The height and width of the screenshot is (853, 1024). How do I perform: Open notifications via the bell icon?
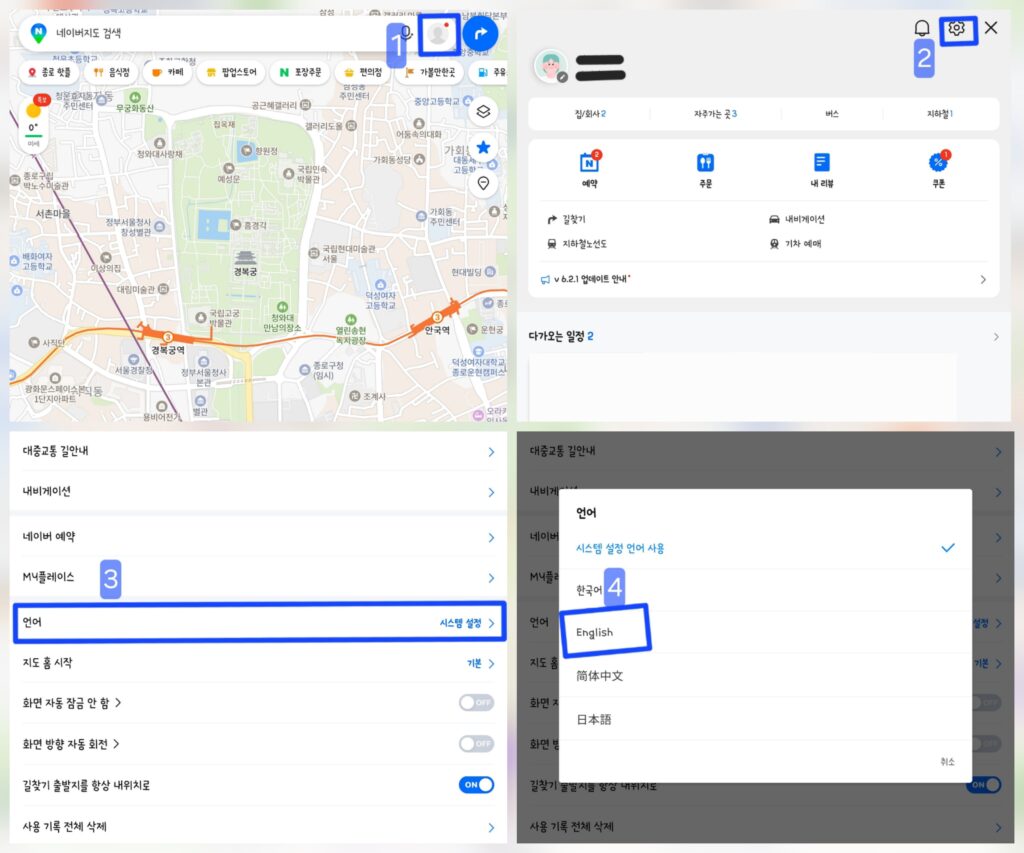(x=921, y=28)
